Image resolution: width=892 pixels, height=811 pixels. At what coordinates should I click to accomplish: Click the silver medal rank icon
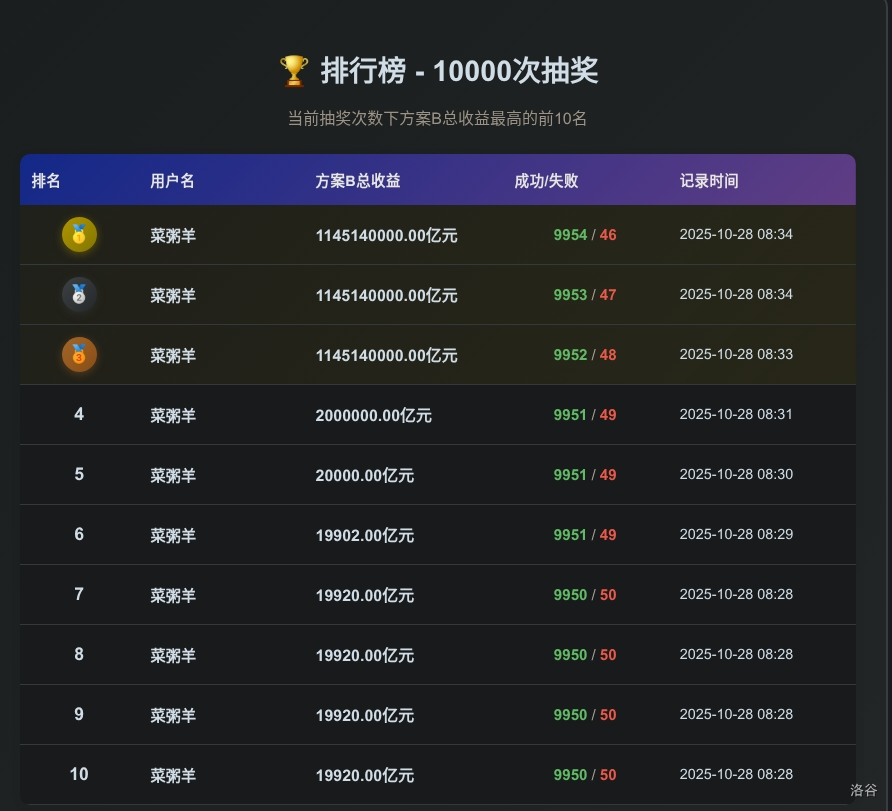(x=79, y=295)
